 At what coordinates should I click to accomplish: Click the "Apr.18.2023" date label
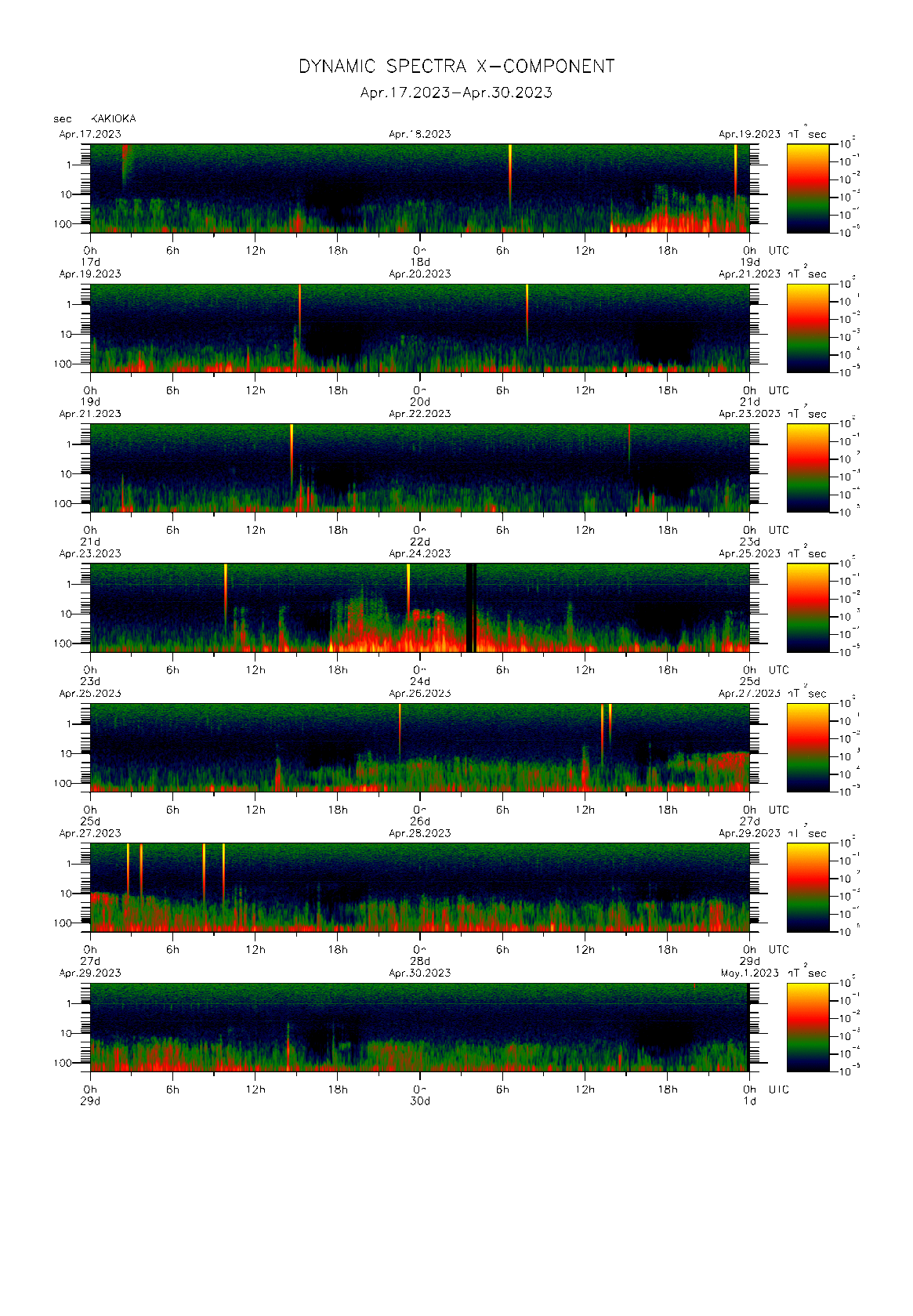tap(420, 134)
